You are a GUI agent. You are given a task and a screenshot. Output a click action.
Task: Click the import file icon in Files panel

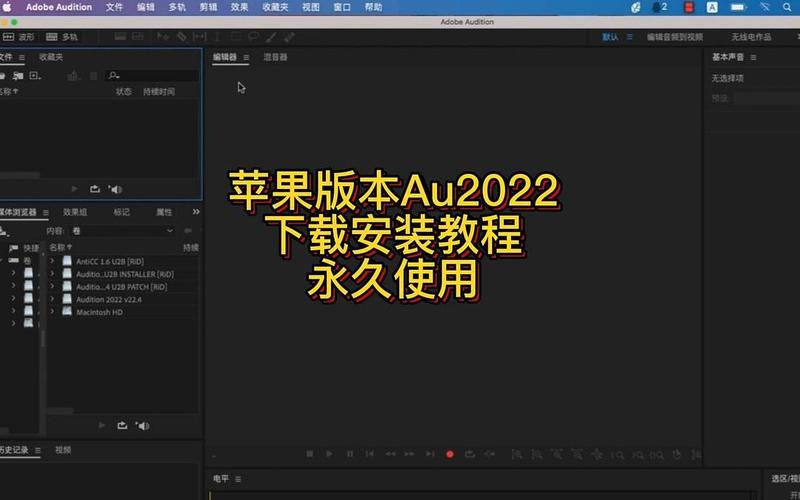18,76
